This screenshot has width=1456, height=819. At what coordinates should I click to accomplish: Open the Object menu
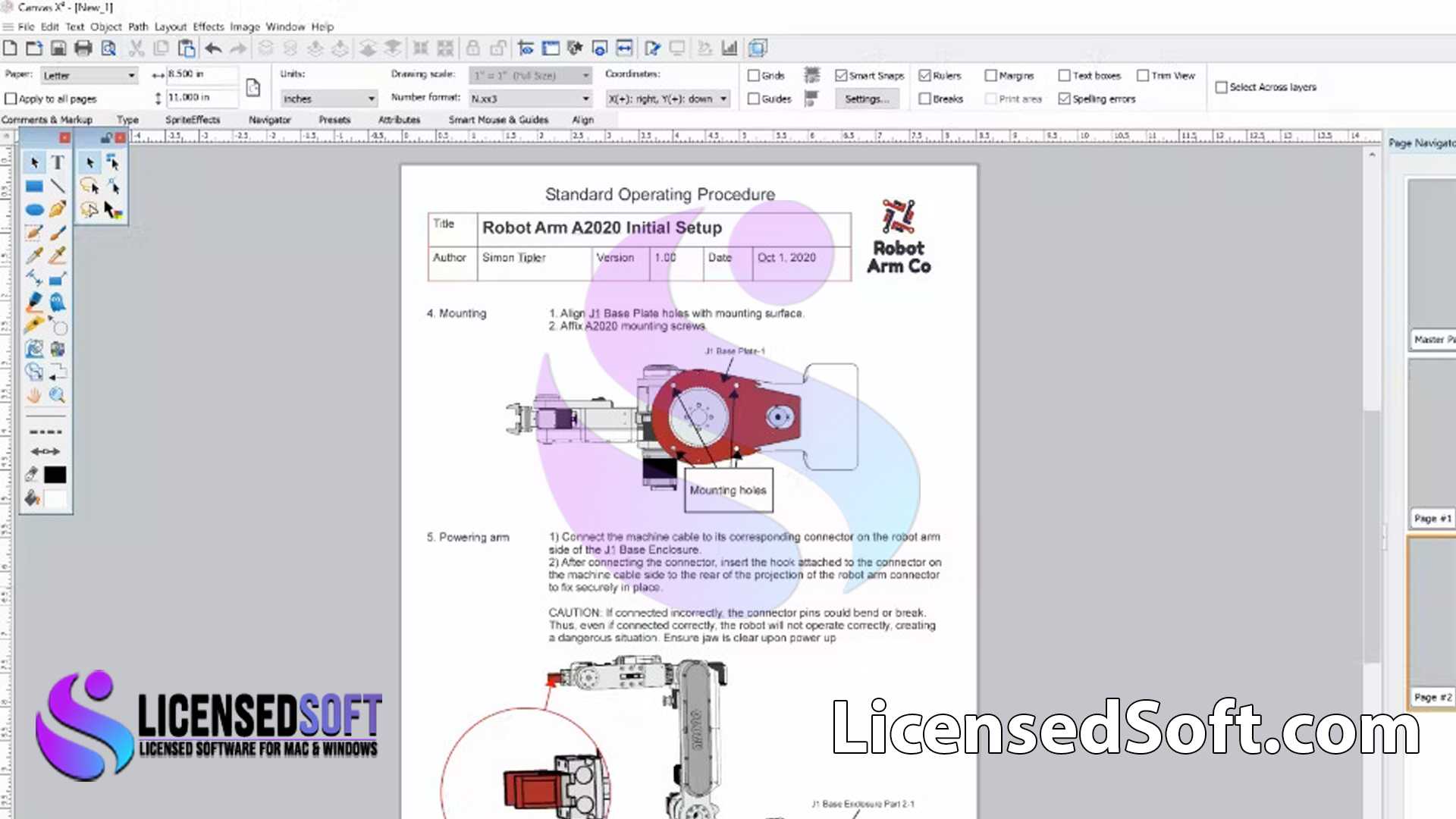click(x=105, y=27)
